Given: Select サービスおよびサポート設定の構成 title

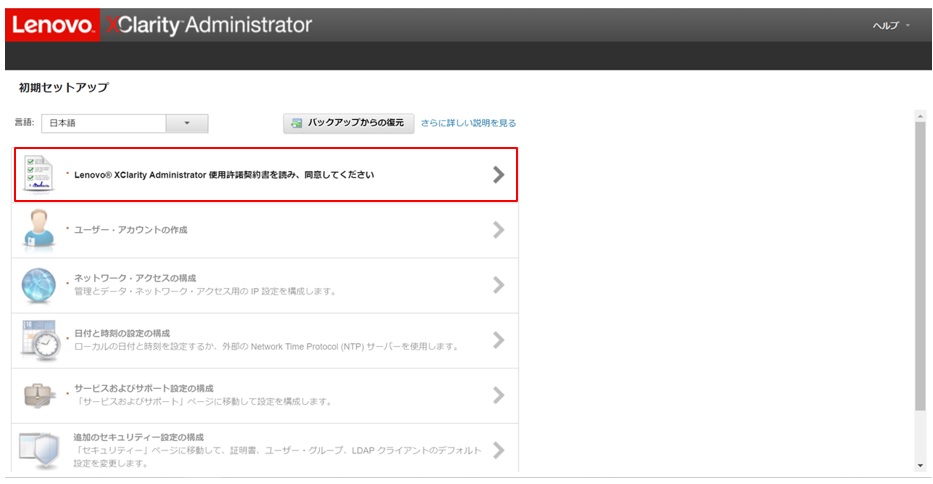Looking at the screenshot, I should (x=143, y=388).
